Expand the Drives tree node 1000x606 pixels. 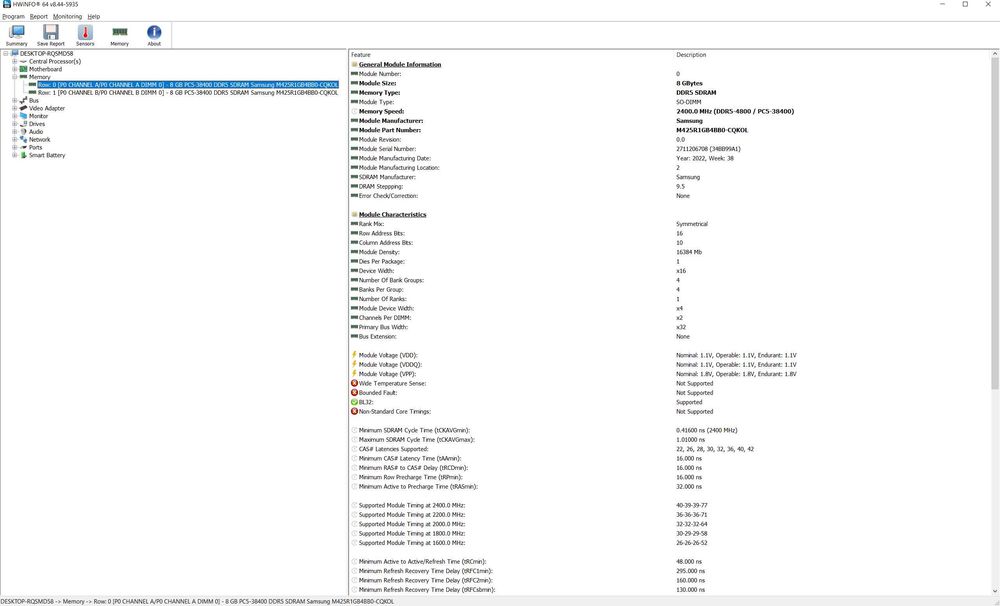click(x=15, y=124)
